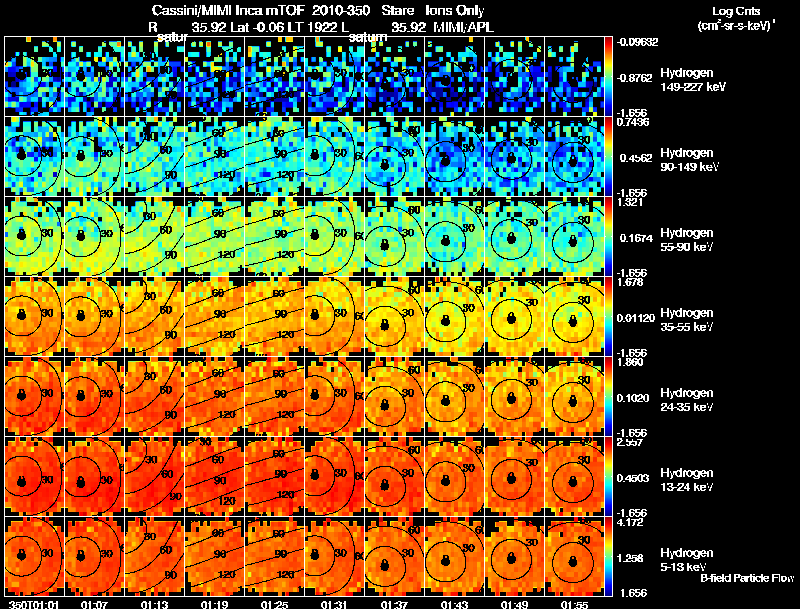Click the B-field Particle Flow label

click(747, 578)
